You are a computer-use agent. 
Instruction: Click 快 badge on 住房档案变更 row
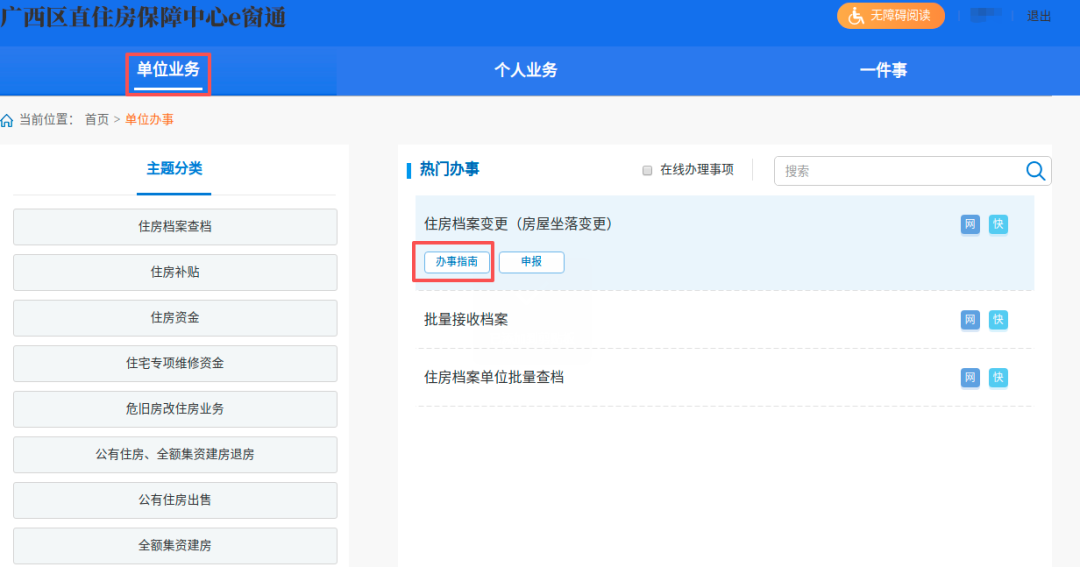click(x=998, y=224)
